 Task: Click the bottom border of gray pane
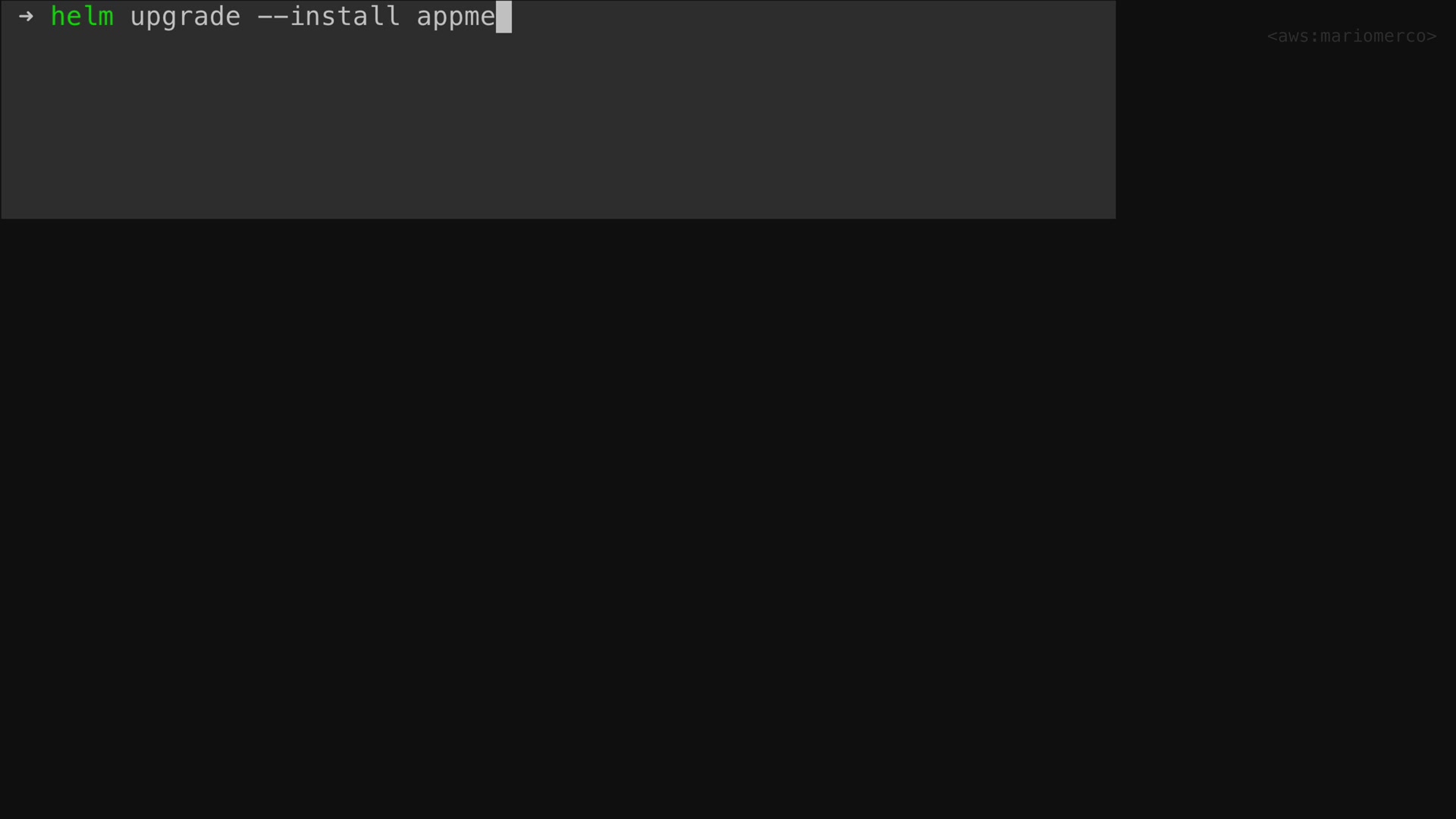[558, 218]
